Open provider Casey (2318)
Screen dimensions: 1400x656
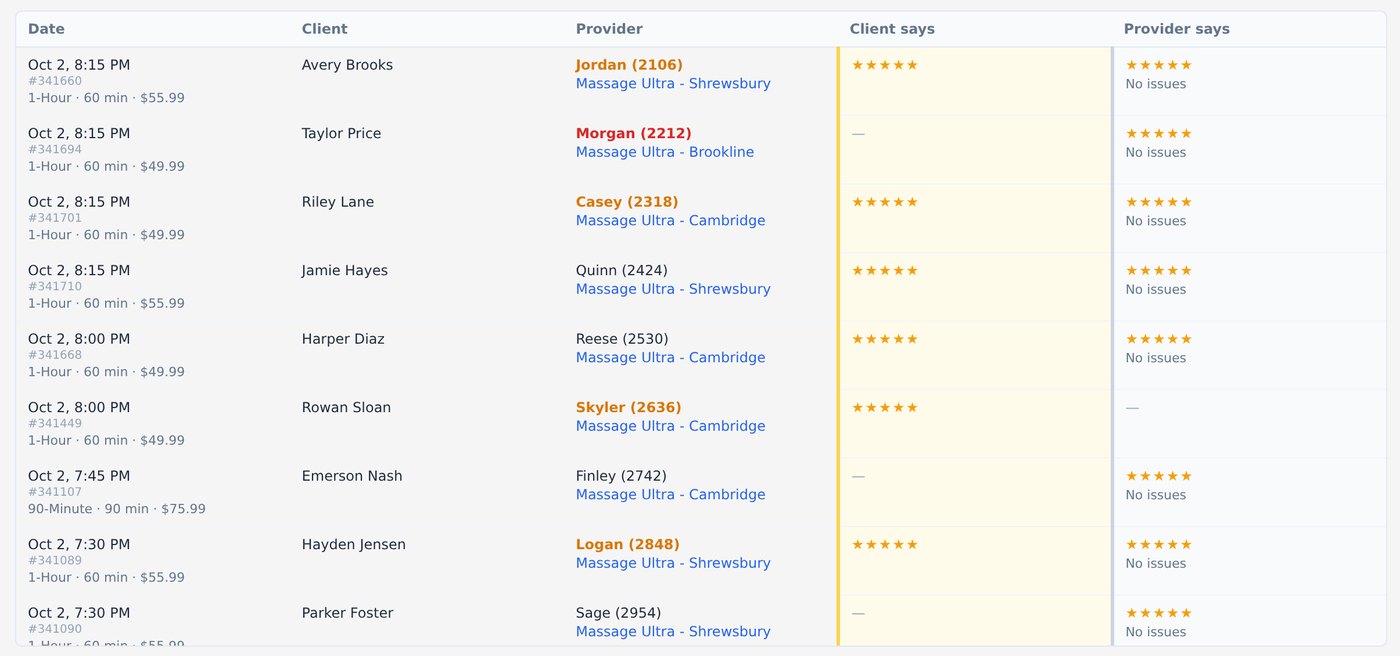[x=627, y=202]
